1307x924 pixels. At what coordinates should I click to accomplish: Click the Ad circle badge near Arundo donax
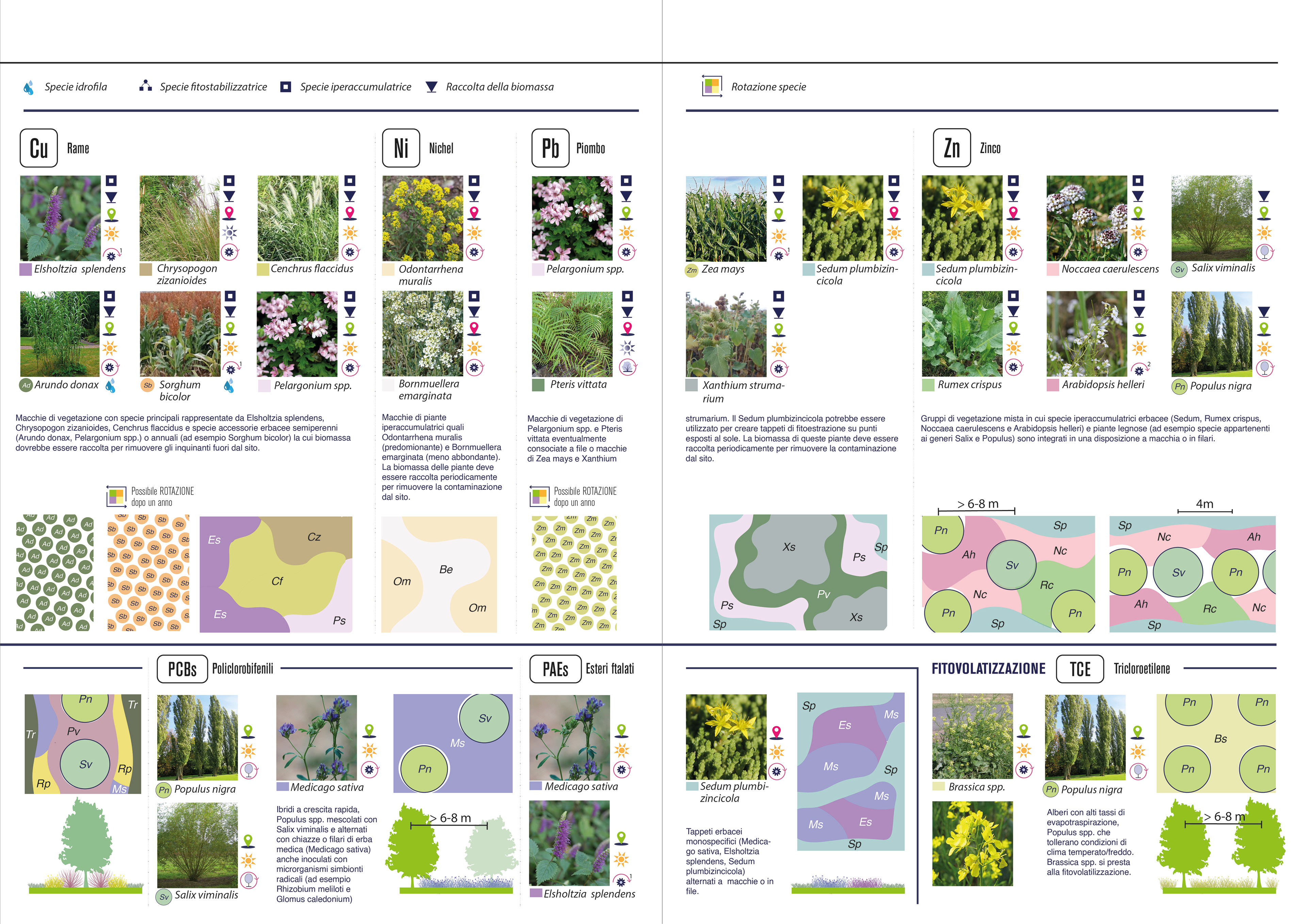(x=26, y=385)
